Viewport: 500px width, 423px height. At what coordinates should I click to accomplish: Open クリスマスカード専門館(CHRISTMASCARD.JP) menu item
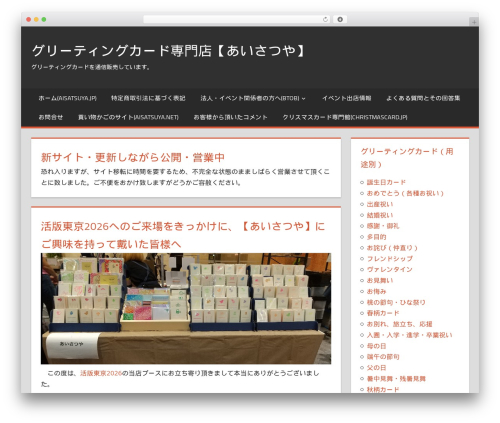(x=345, y=117)
